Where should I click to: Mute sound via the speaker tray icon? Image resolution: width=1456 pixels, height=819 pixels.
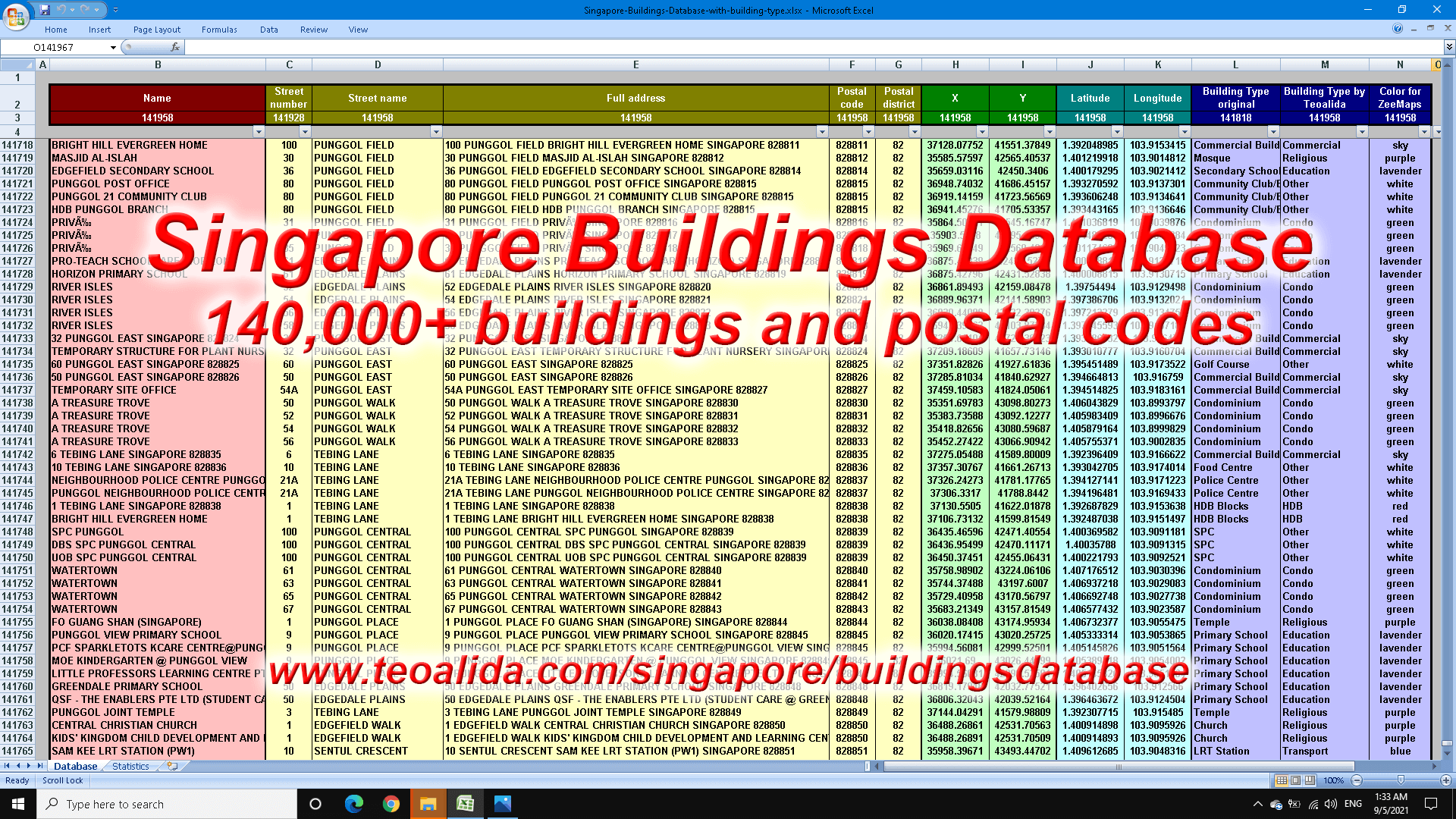1330,804
